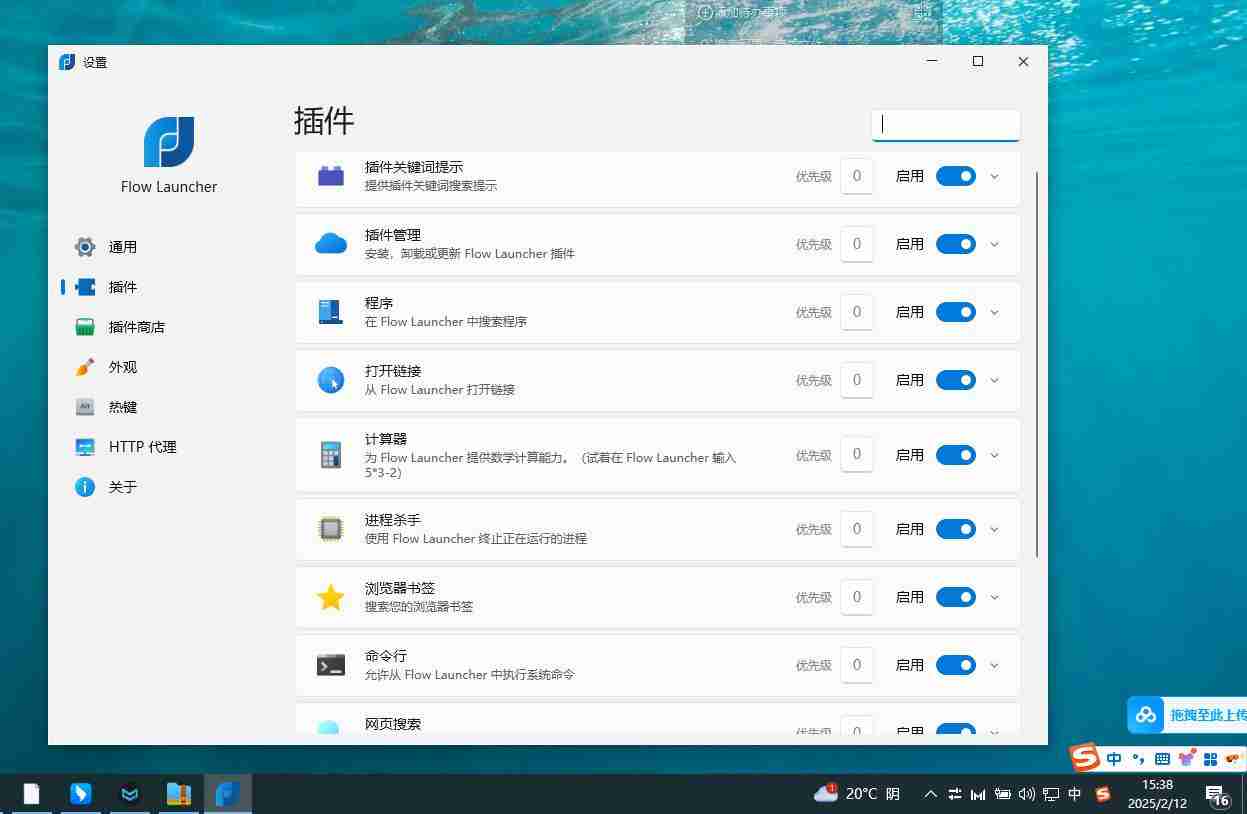Turn off the 程序 plugin switch
1247x814 pixels.
pos(955,312)
